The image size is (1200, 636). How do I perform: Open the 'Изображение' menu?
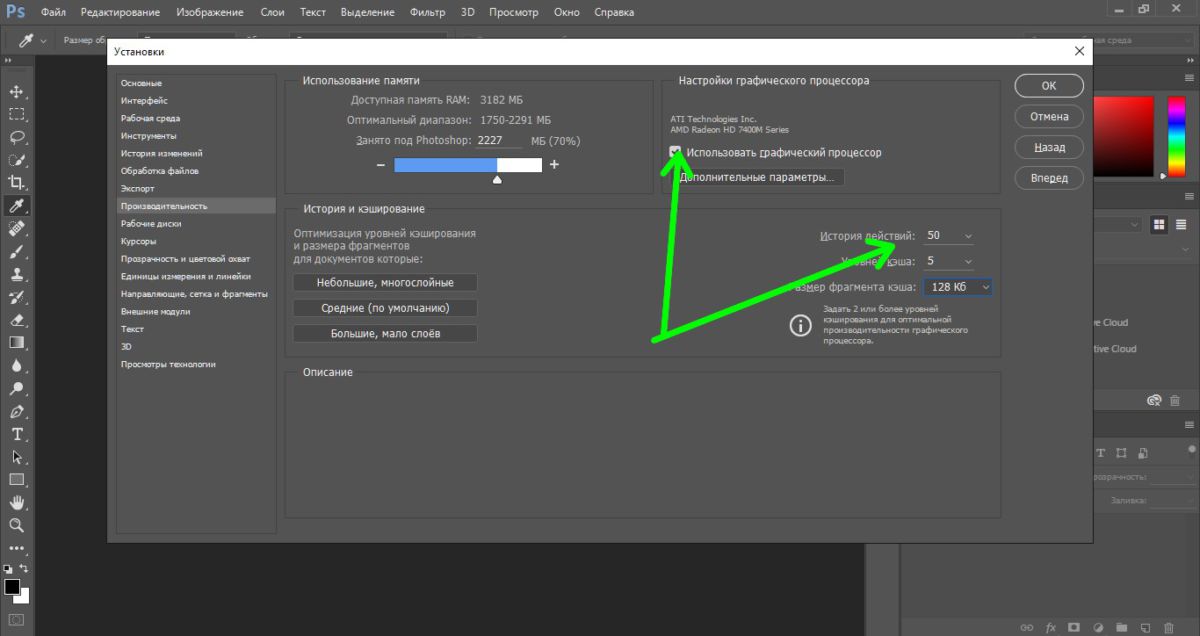click(x=209, y=12)
